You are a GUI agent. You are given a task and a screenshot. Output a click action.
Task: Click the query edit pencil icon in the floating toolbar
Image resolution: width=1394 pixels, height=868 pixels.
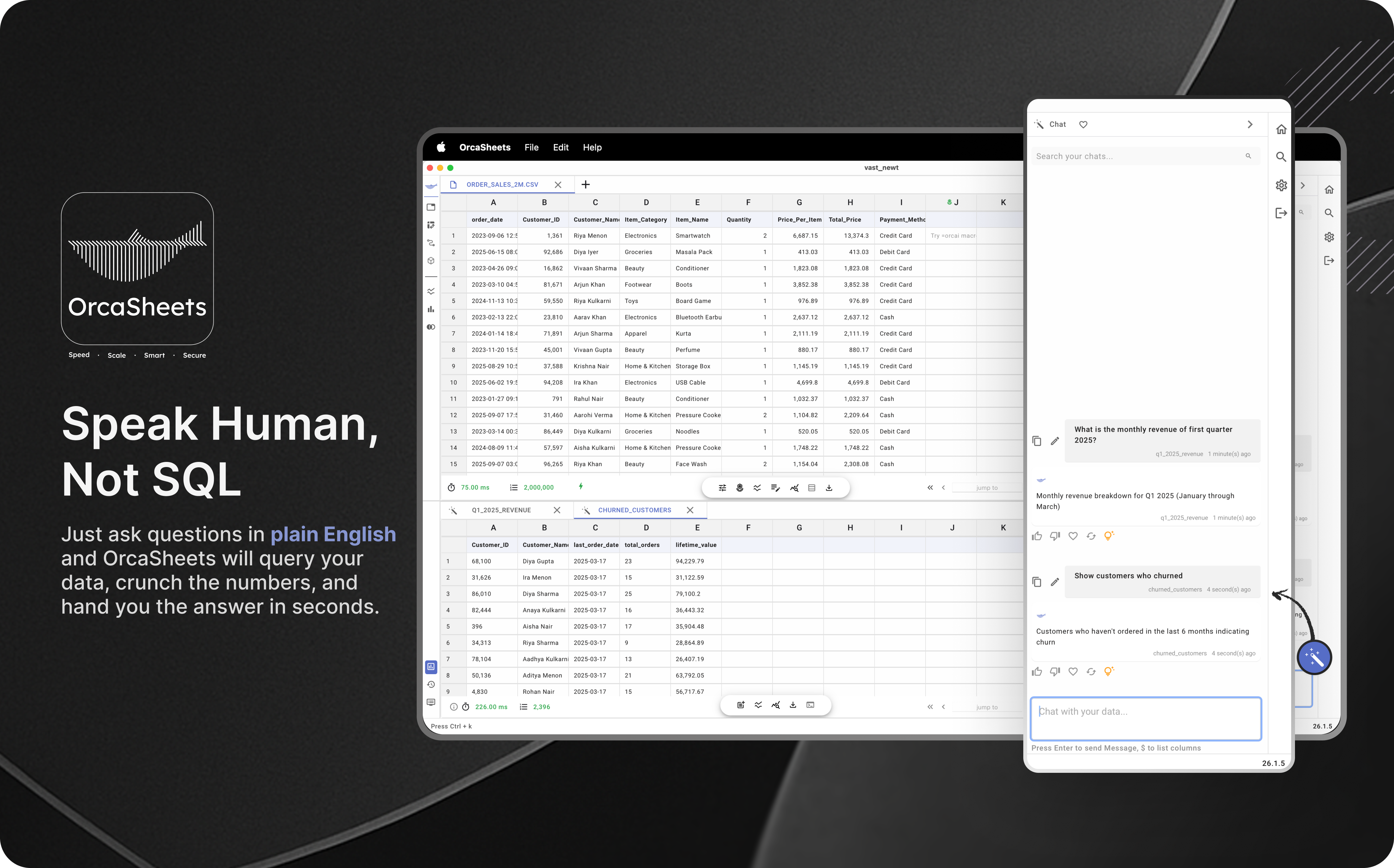click(x=775, y=487)
